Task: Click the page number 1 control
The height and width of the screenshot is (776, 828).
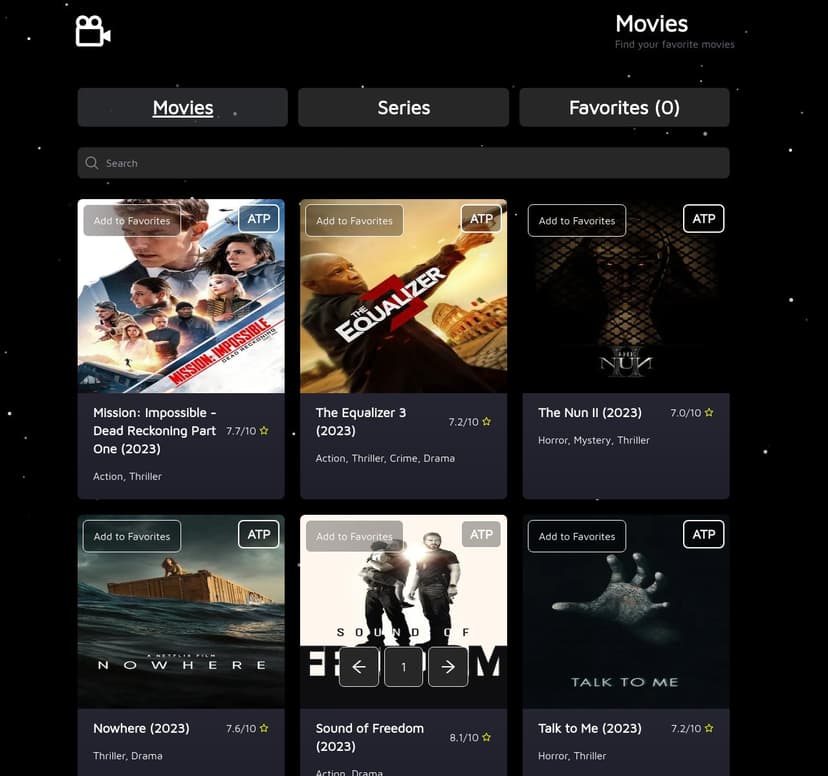Action: coord(403,666)
